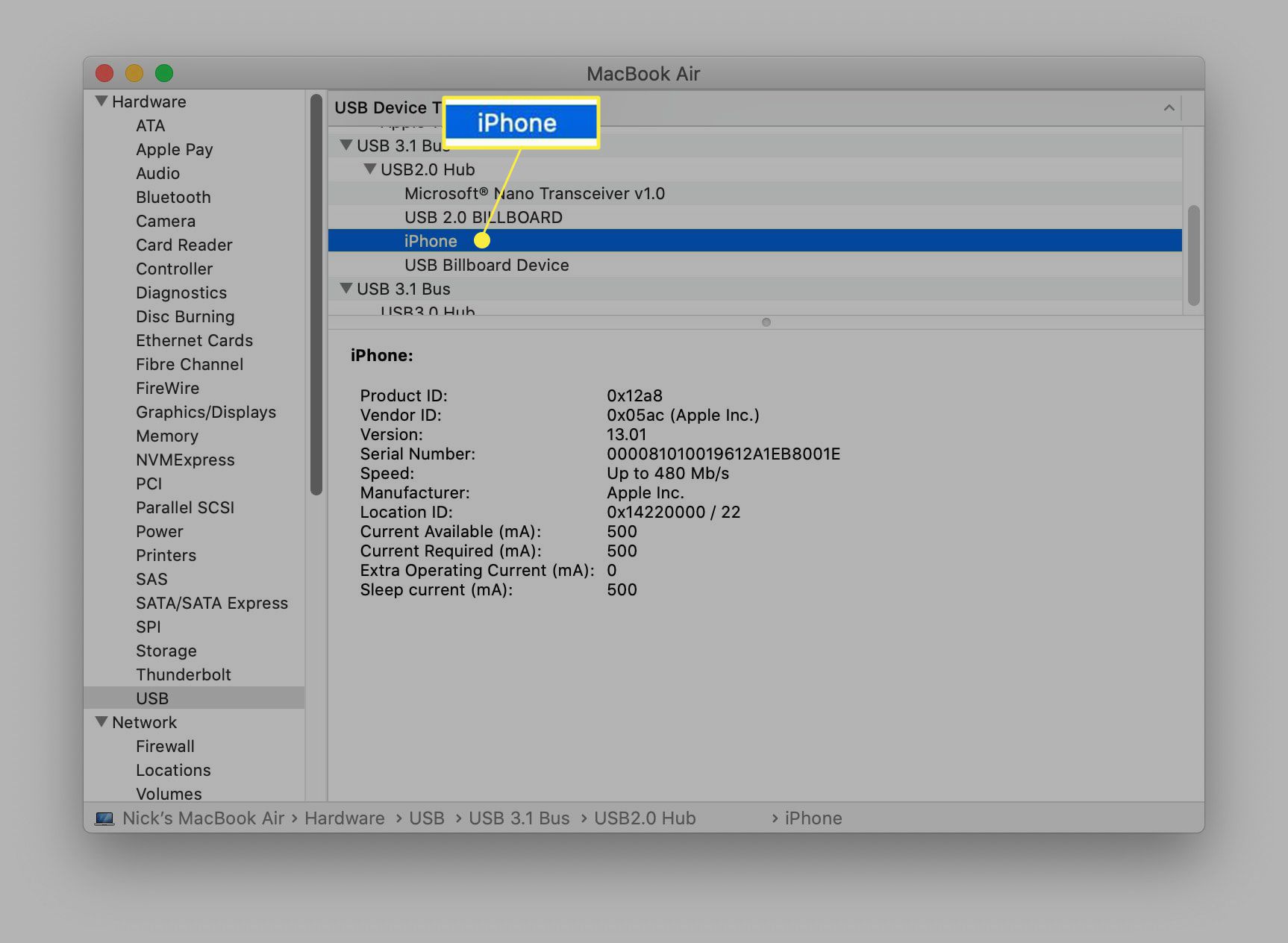
Task: Select PCI in the sidebar
Action: [149, 483]
